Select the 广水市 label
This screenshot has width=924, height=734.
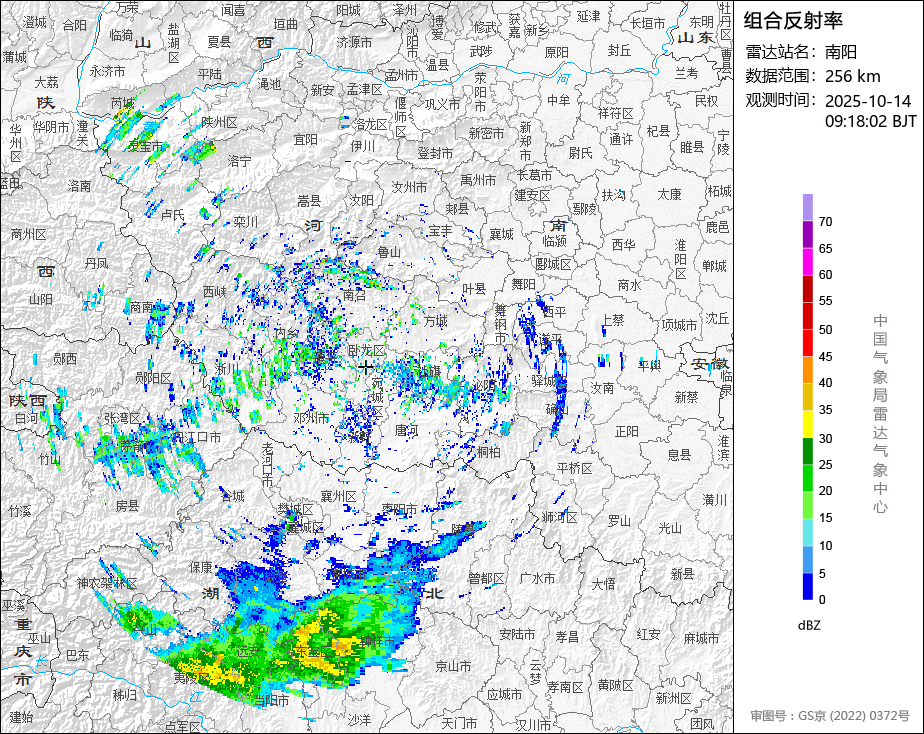[537, 579]
